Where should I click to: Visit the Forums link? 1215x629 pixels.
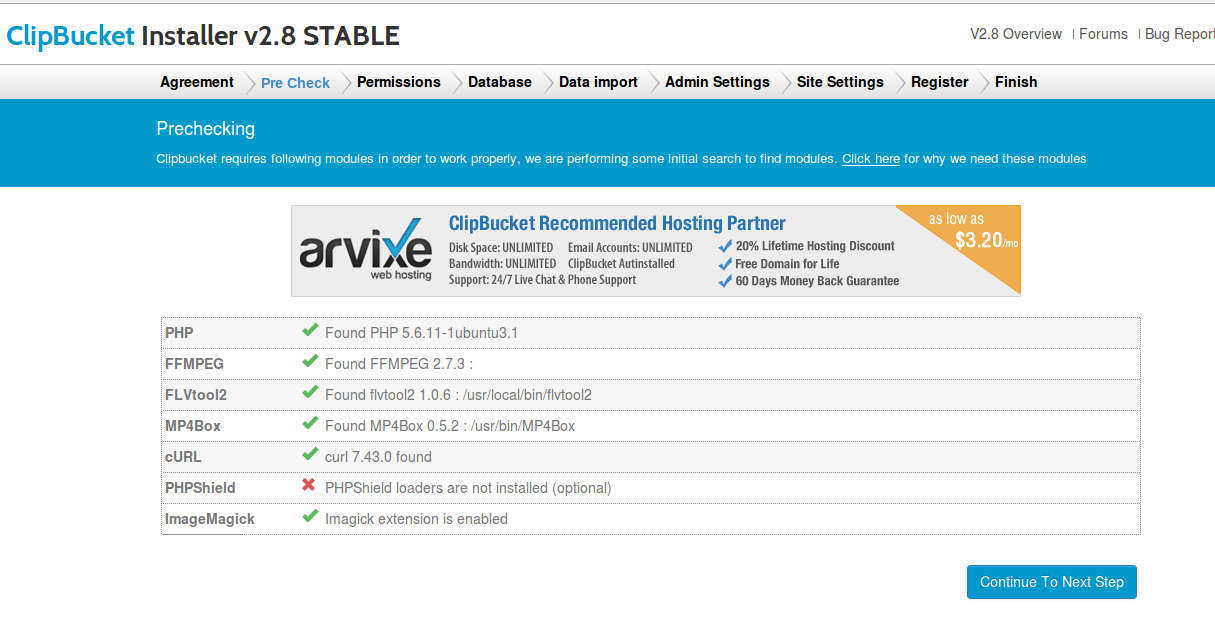coord(1104,34)
